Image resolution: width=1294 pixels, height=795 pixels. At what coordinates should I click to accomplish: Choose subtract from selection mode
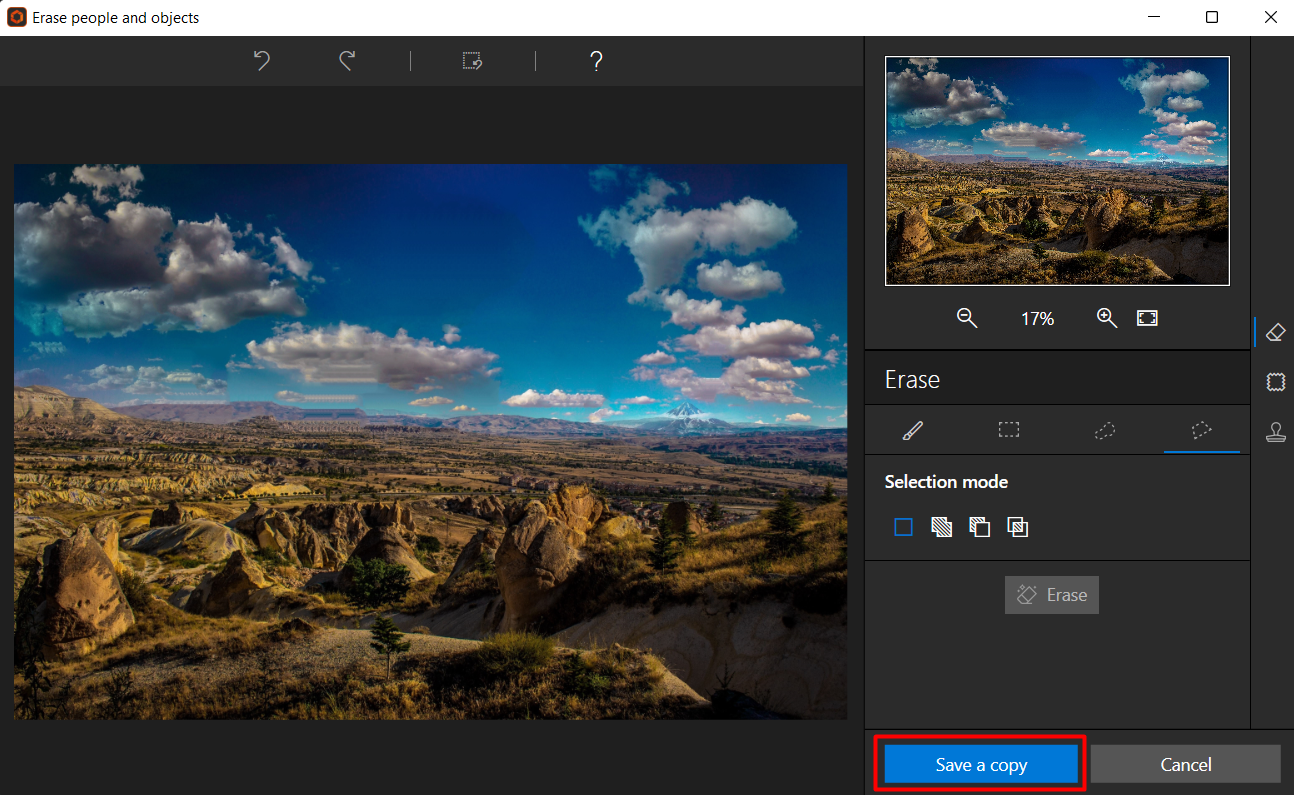tap(980, 527)
